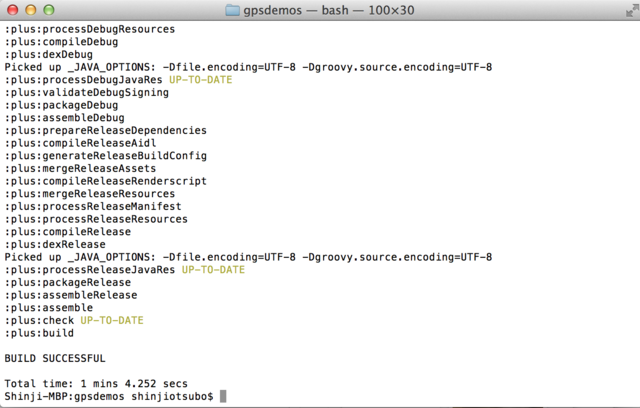Image resolution: width=640 pixels, height=408 pixels.
Task: Click the fullscreen arrows icon in title bar
Action: pos(632,11)
